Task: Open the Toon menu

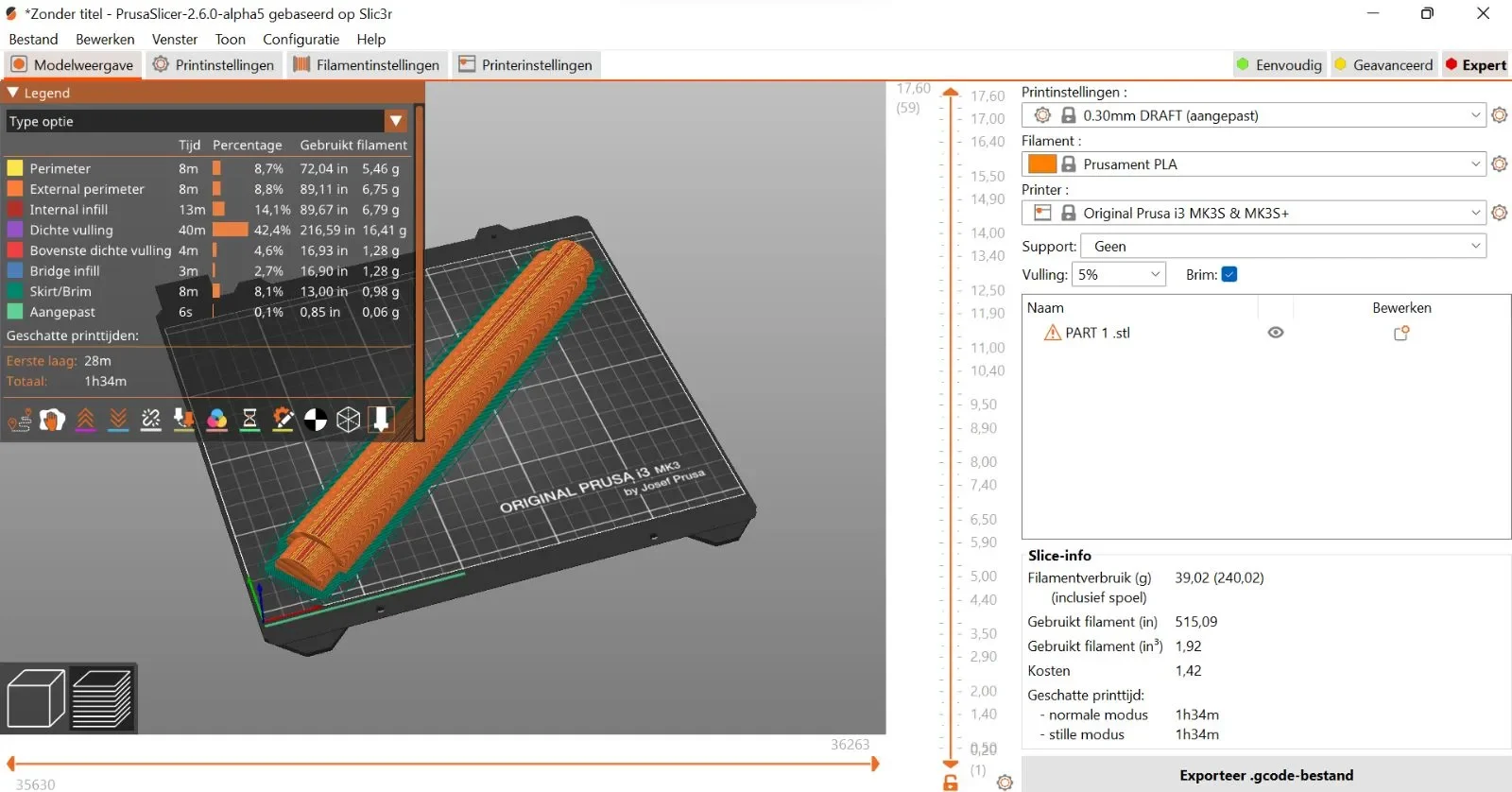Action: point(230,39)
